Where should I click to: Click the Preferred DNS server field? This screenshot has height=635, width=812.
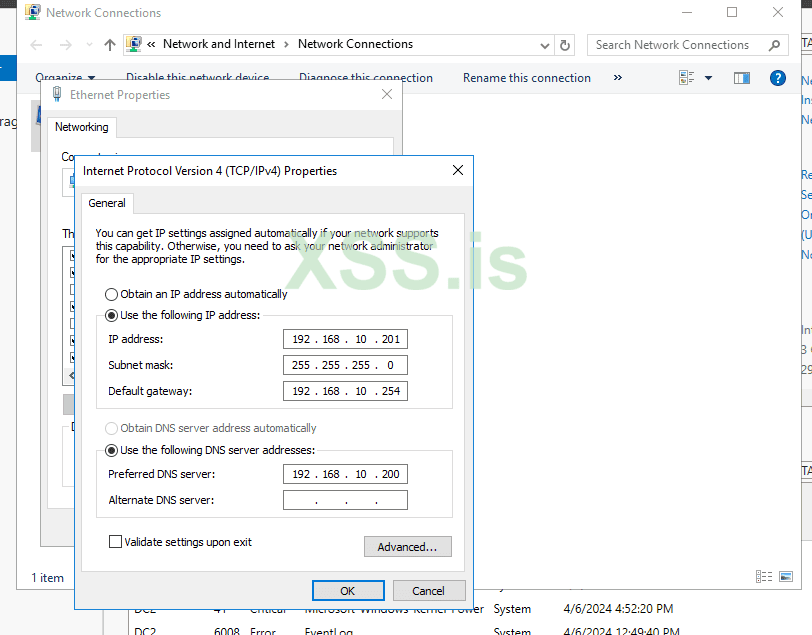pyautogui.click(x=345, y=474)
